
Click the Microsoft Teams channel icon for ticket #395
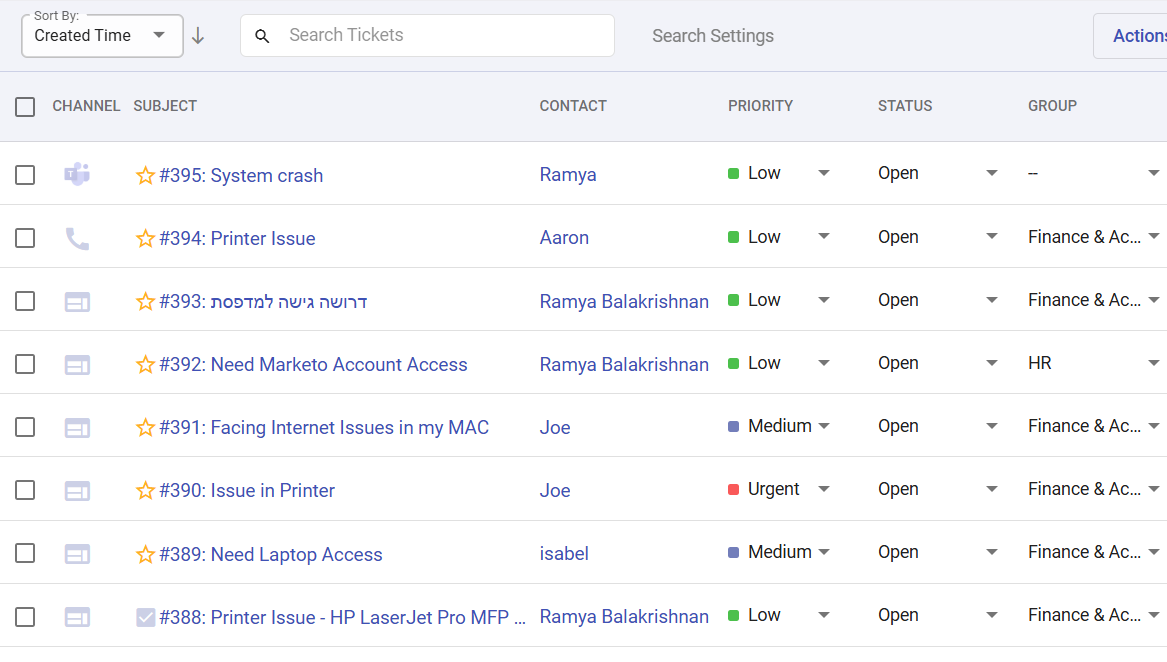click(77, 172)
